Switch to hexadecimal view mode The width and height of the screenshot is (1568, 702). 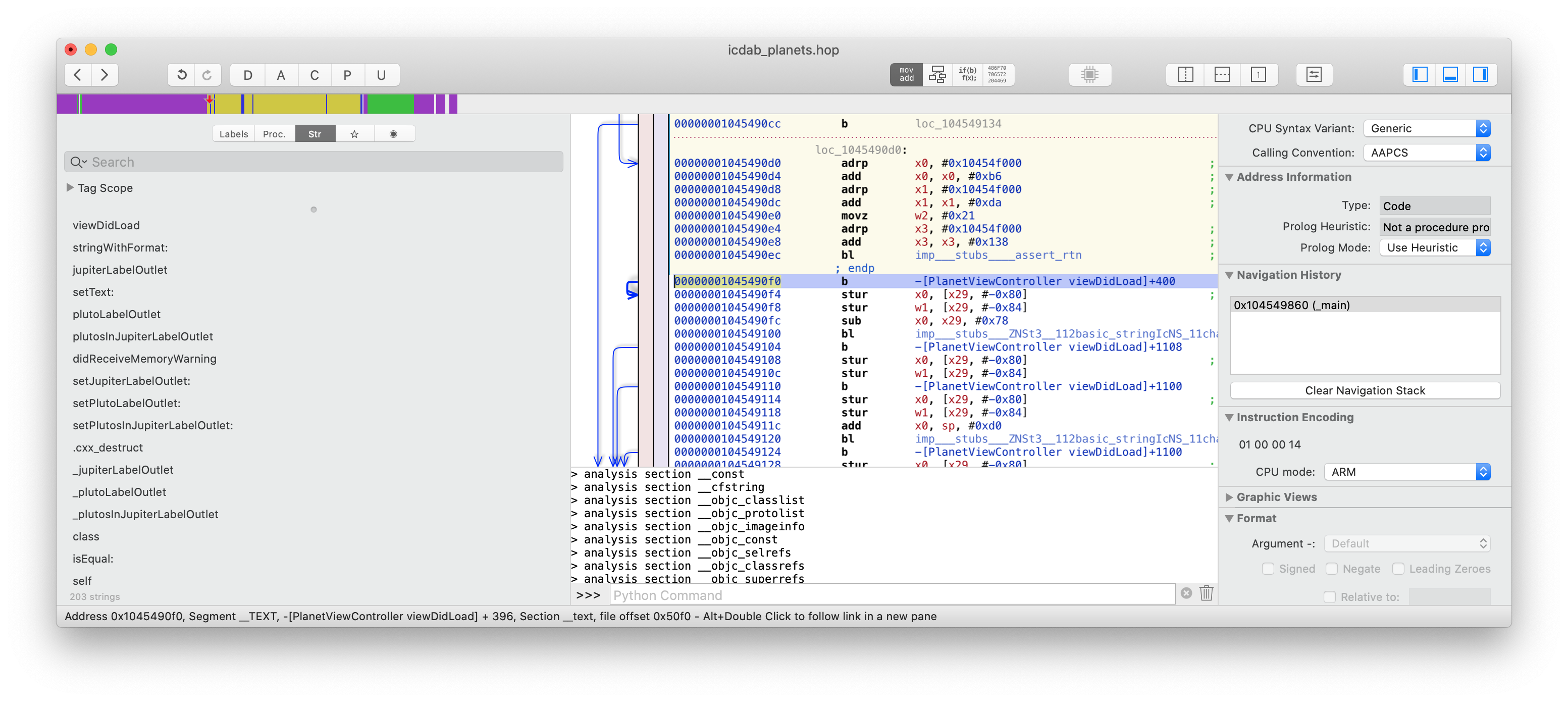point(997,75)
